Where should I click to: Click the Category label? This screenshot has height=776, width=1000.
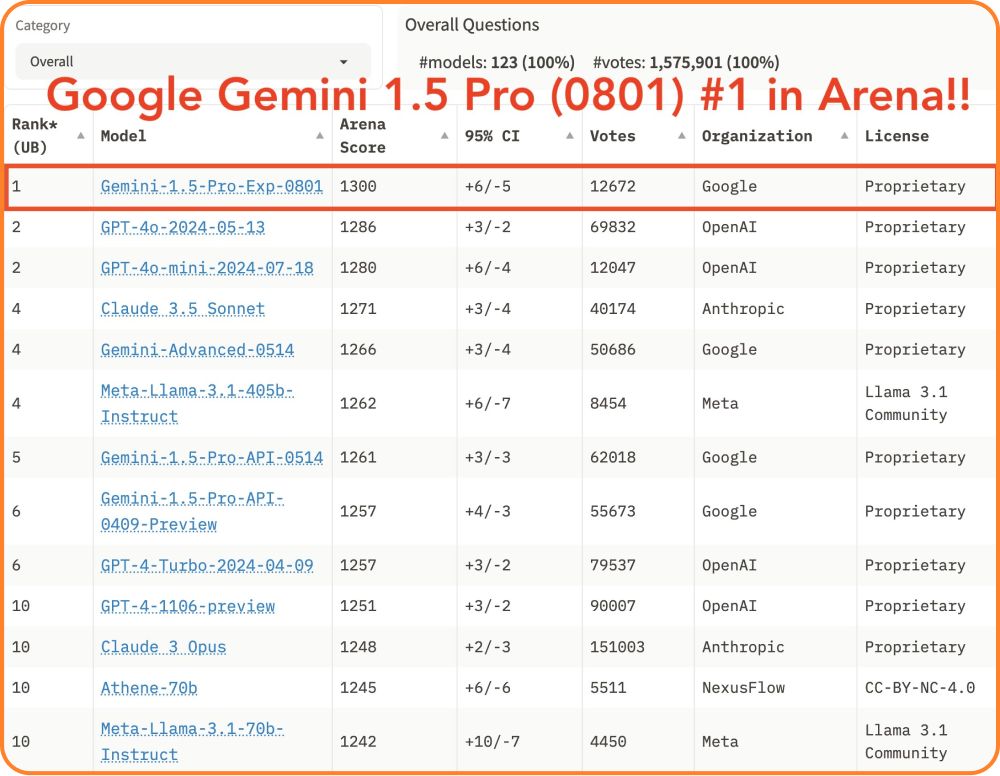point(43,26)
